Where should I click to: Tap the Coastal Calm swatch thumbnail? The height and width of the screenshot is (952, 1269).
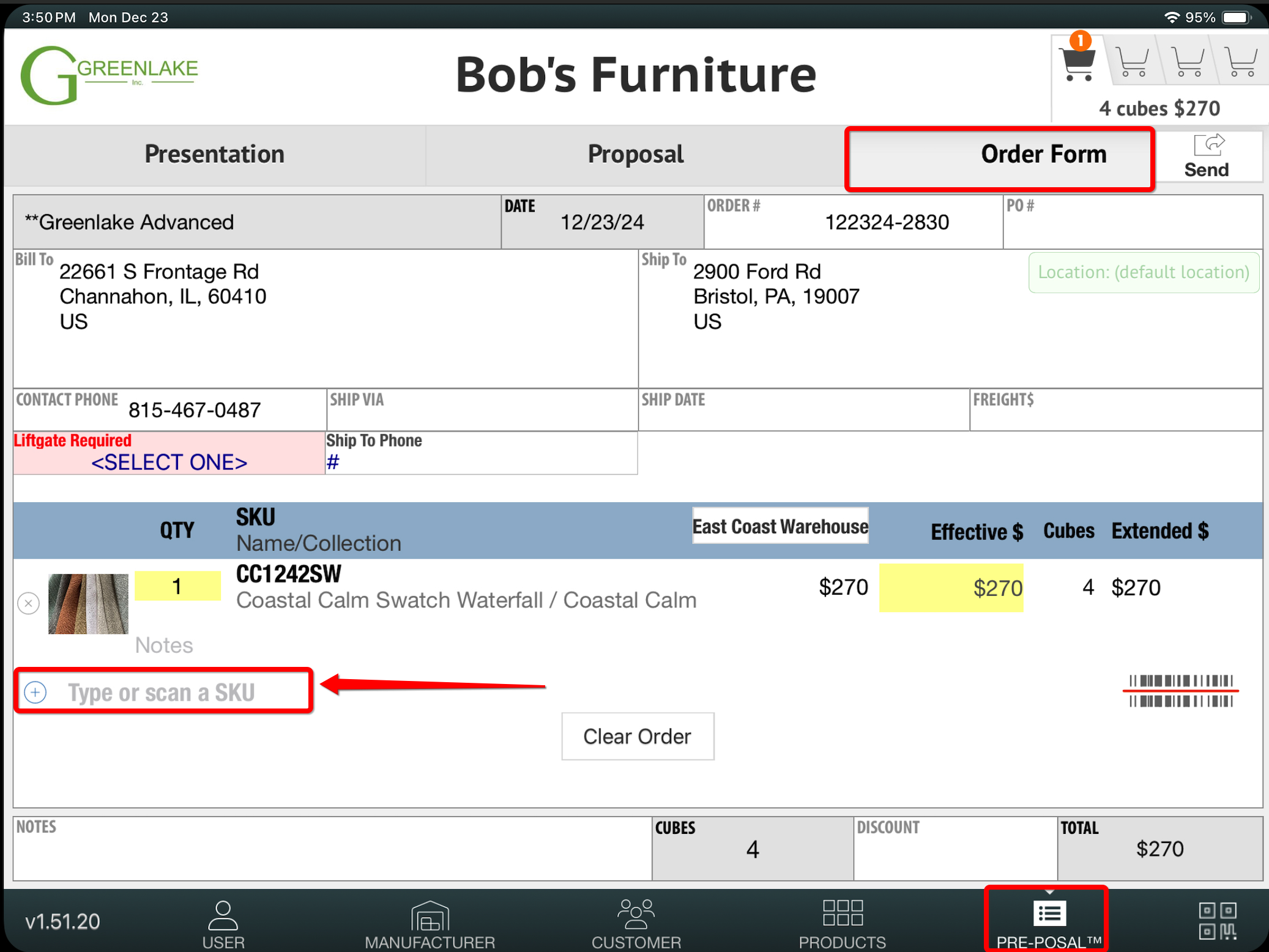click(x=88, y=603)
